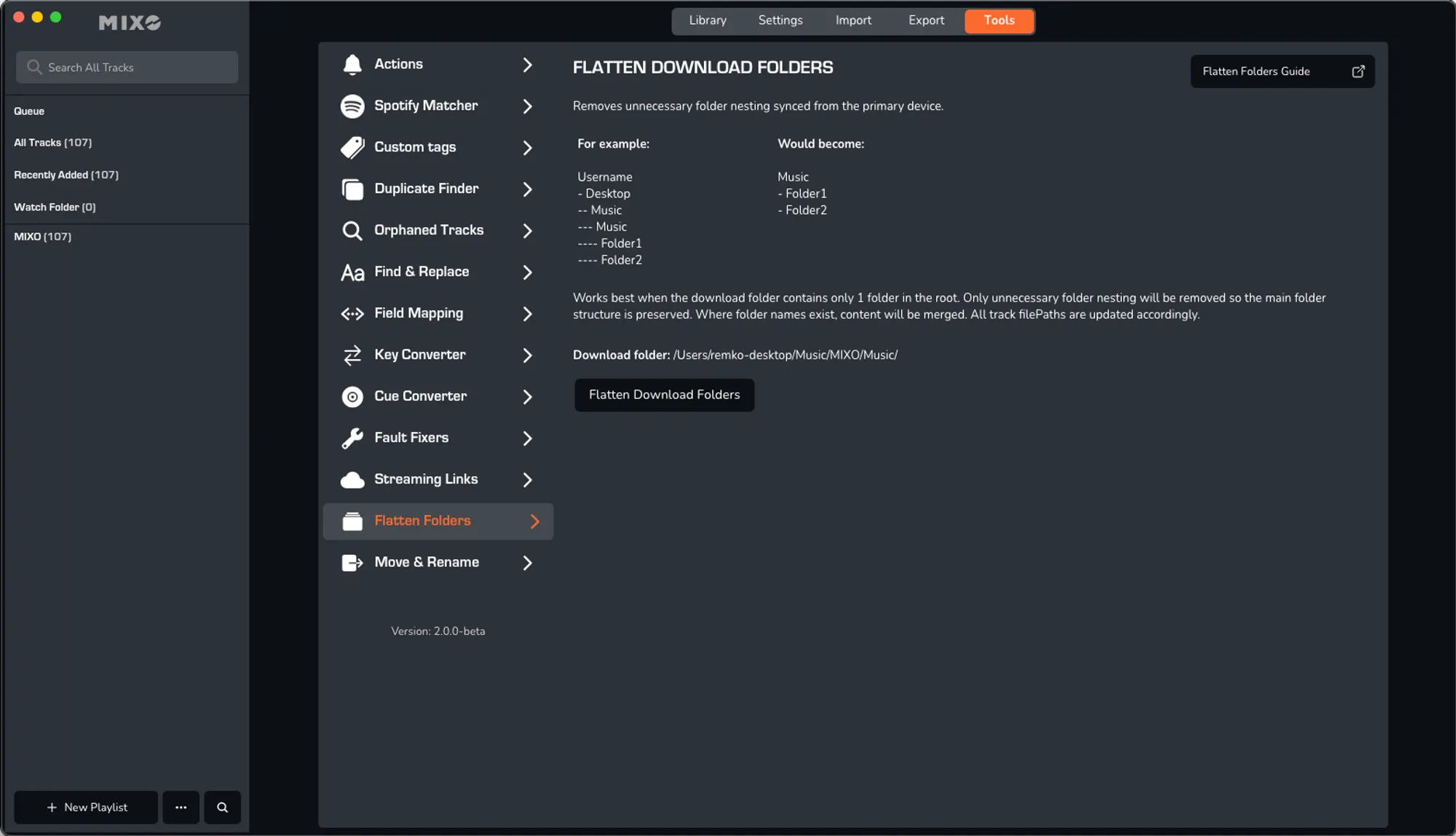Click the Custom tags label icon
This screenshot has height=836, width=1456.
352,147
